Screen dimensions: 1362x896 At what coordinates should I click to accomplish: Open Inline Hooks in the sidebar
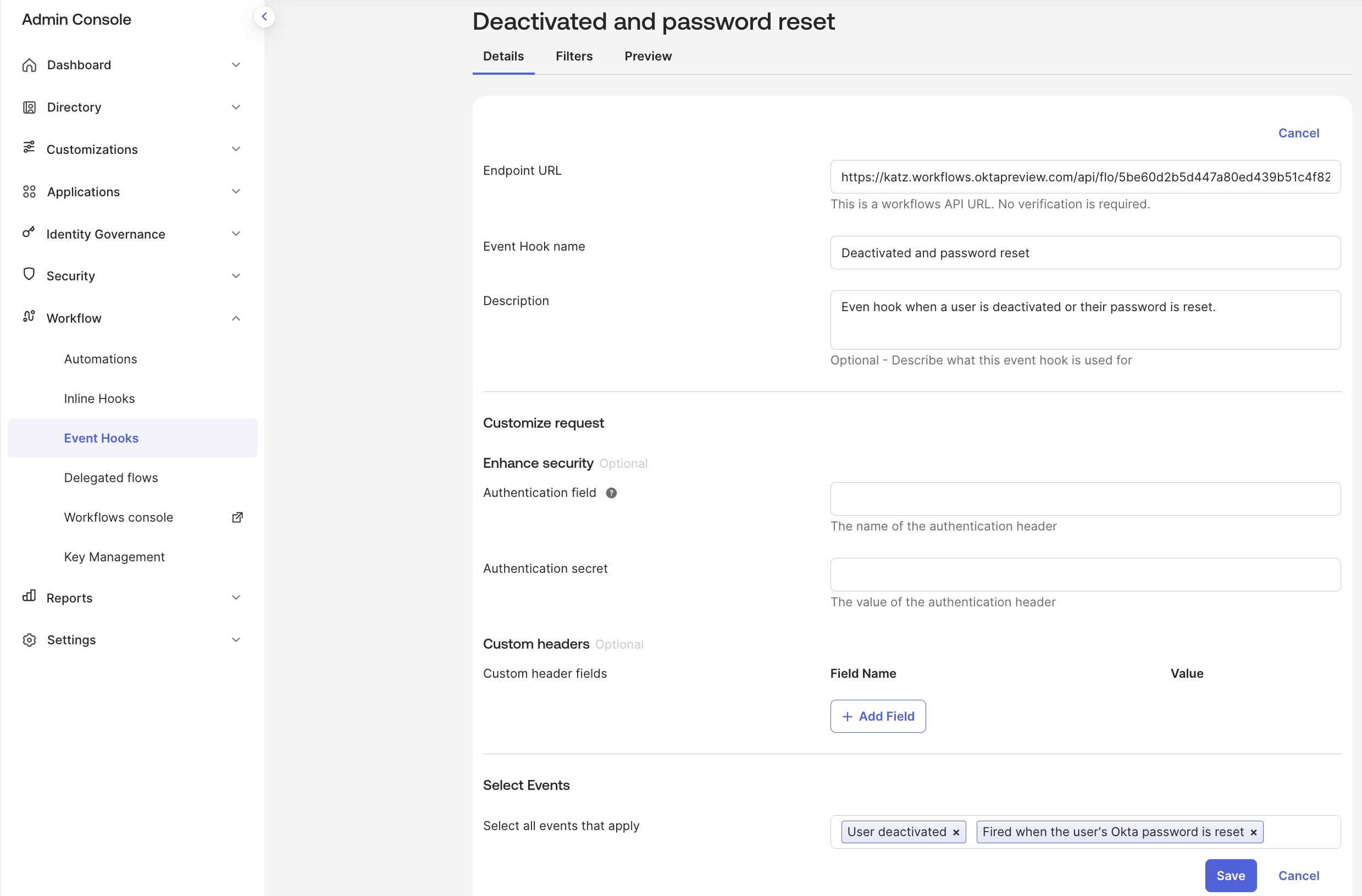pyautogui.click(x=99, y=398)
